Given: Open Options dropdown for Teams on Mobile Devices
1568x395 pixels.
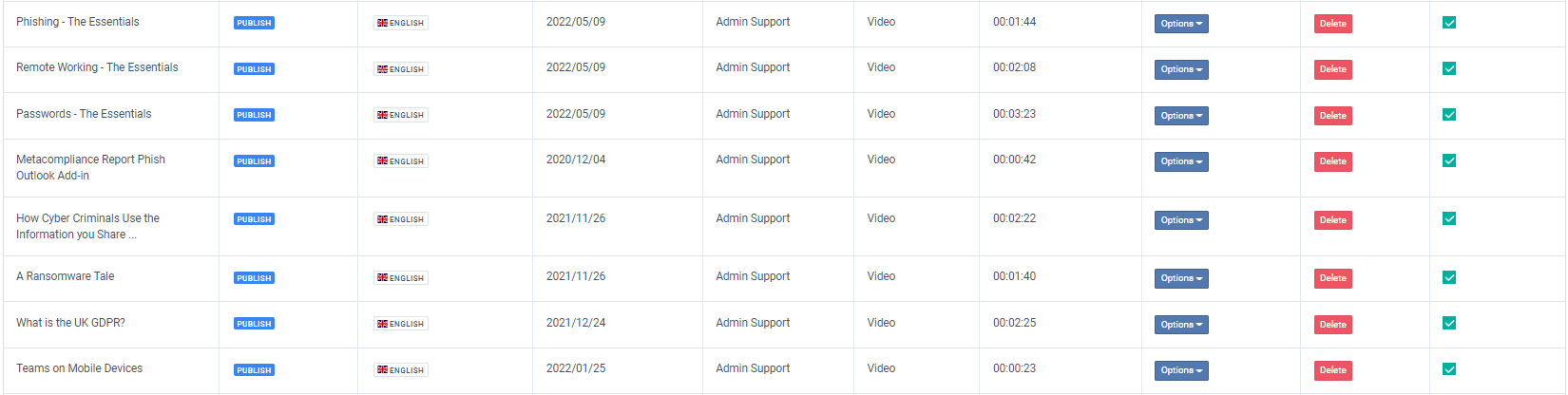Looking at the screenshot, I should click(1181, 370).
